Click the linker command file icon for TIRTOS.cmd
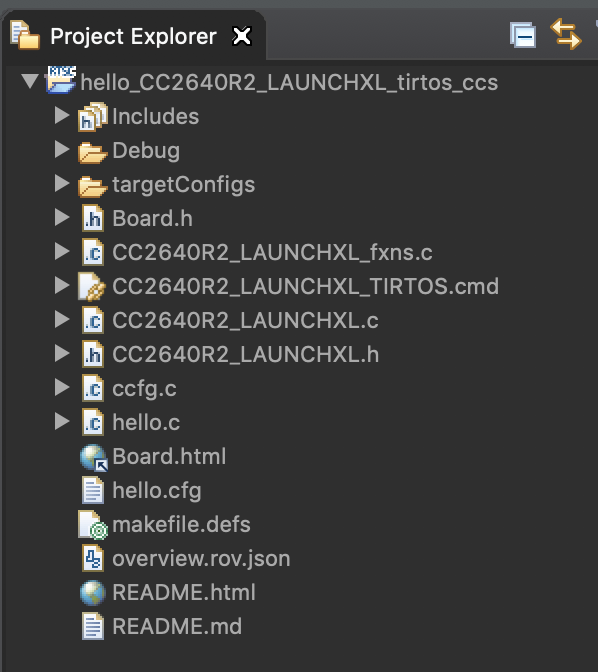The image size is (598, 672). coord(92,287)
